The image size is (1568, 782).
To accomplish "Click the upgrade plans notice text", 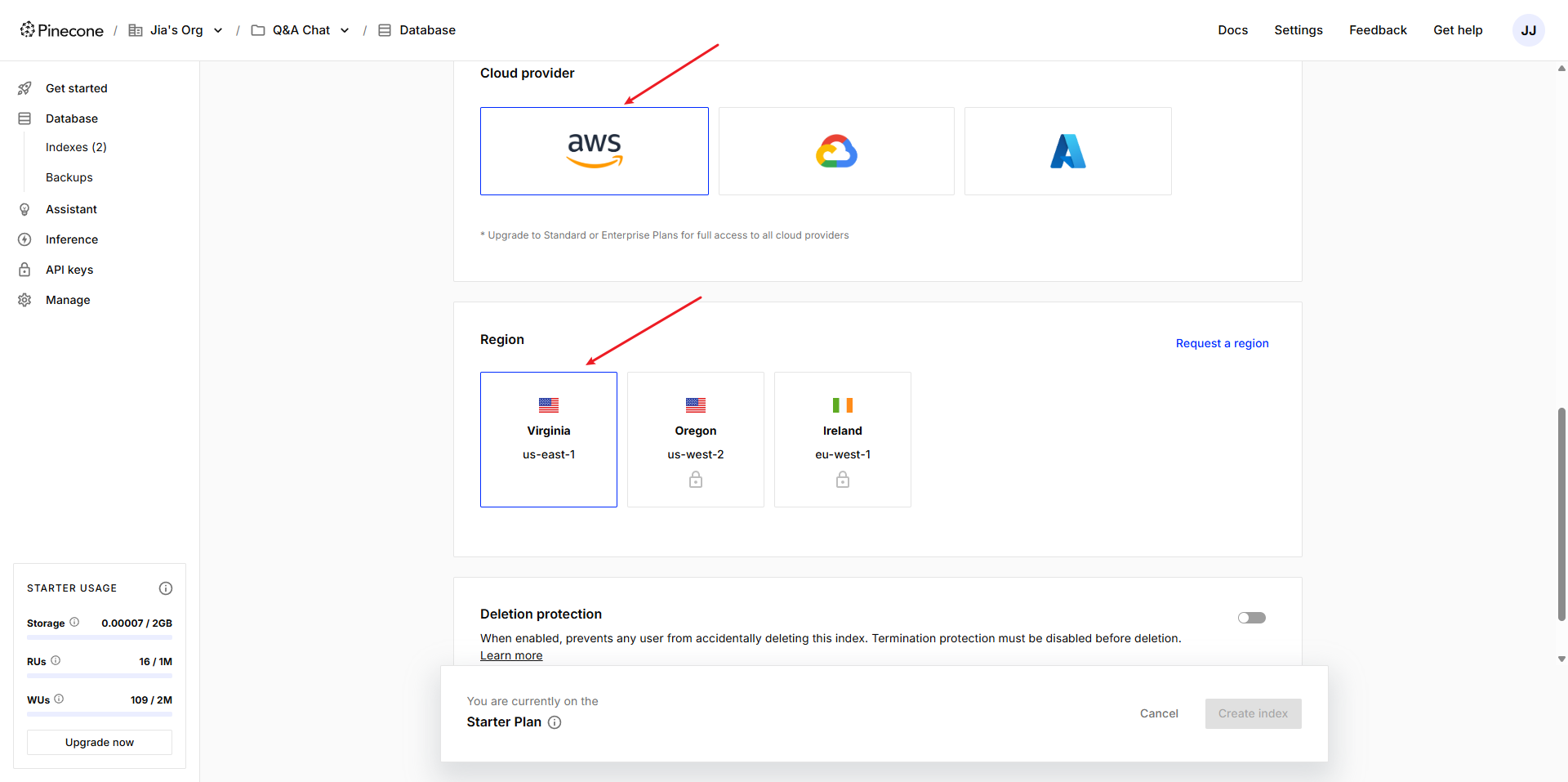I will 665,235.
